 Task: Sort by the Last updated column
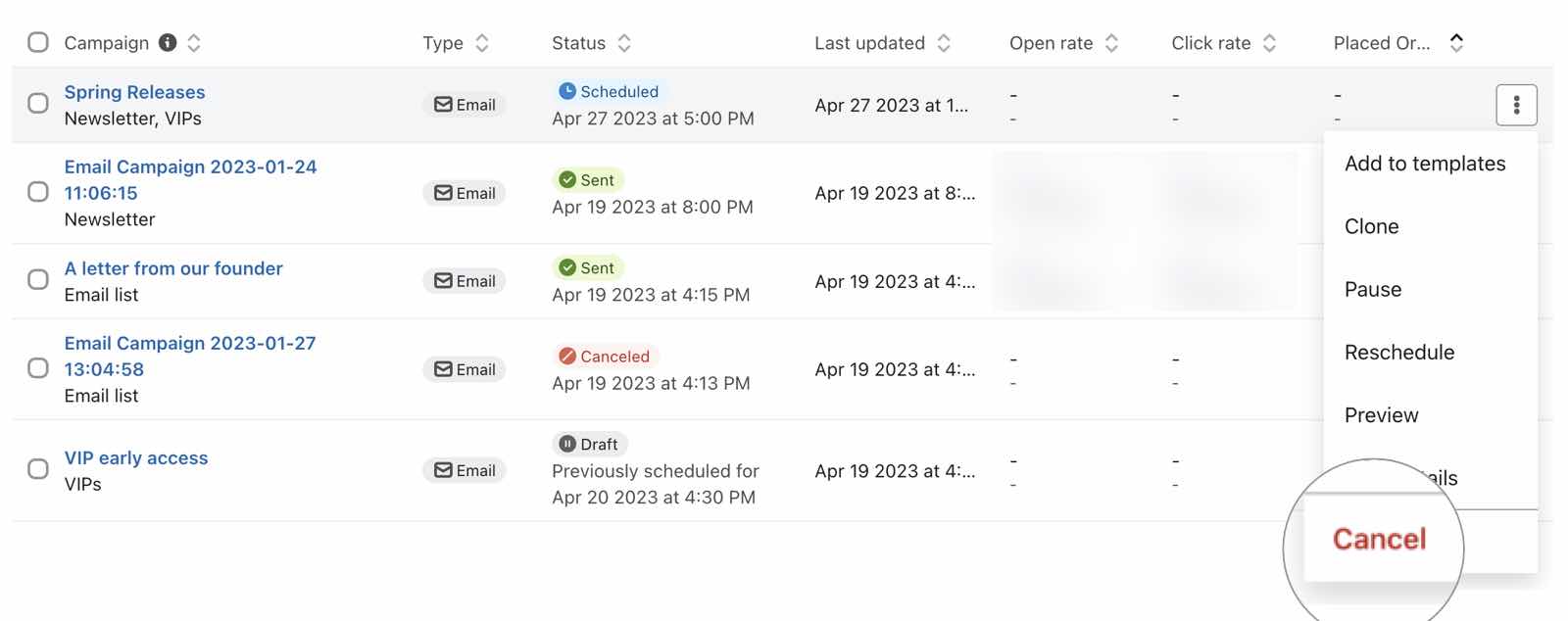click(944, 43)
